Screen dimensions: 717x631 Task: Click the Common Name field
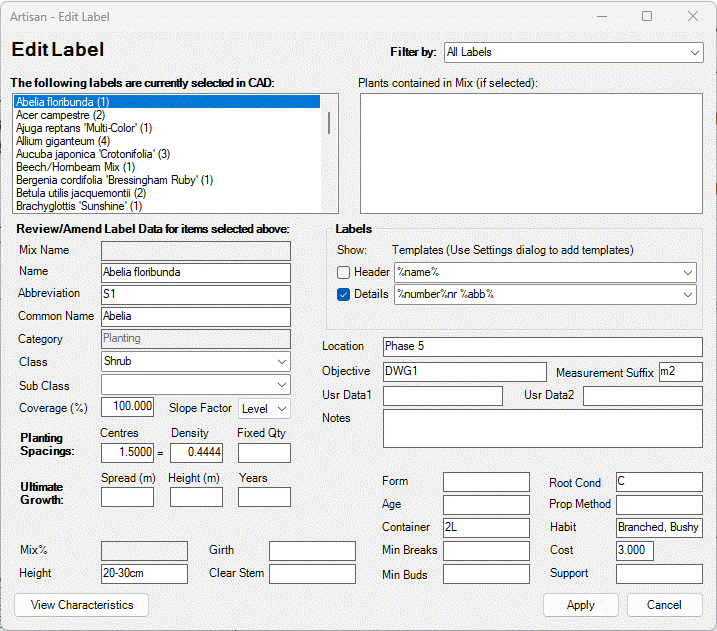pos(195,316)
